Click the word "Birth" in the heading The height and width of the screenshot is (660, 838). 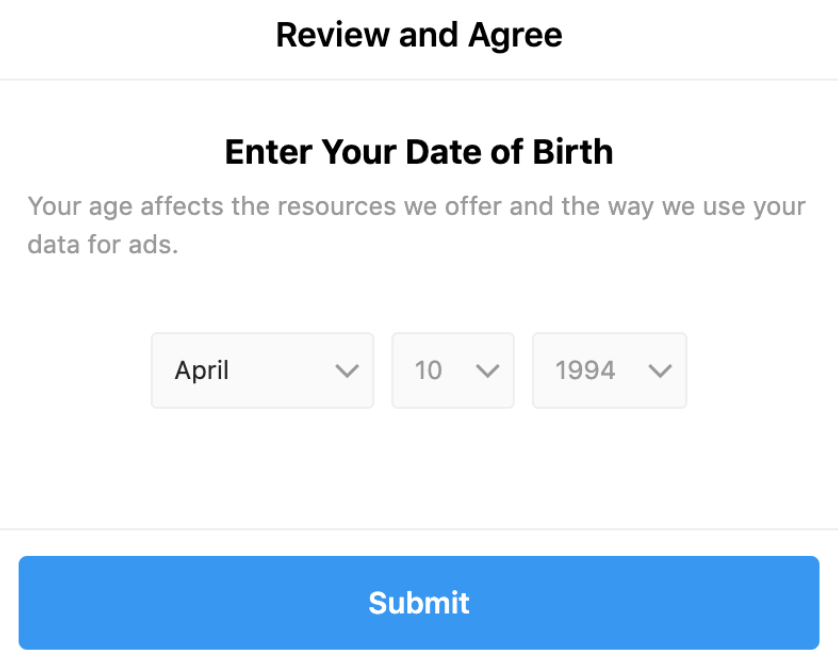571,152
